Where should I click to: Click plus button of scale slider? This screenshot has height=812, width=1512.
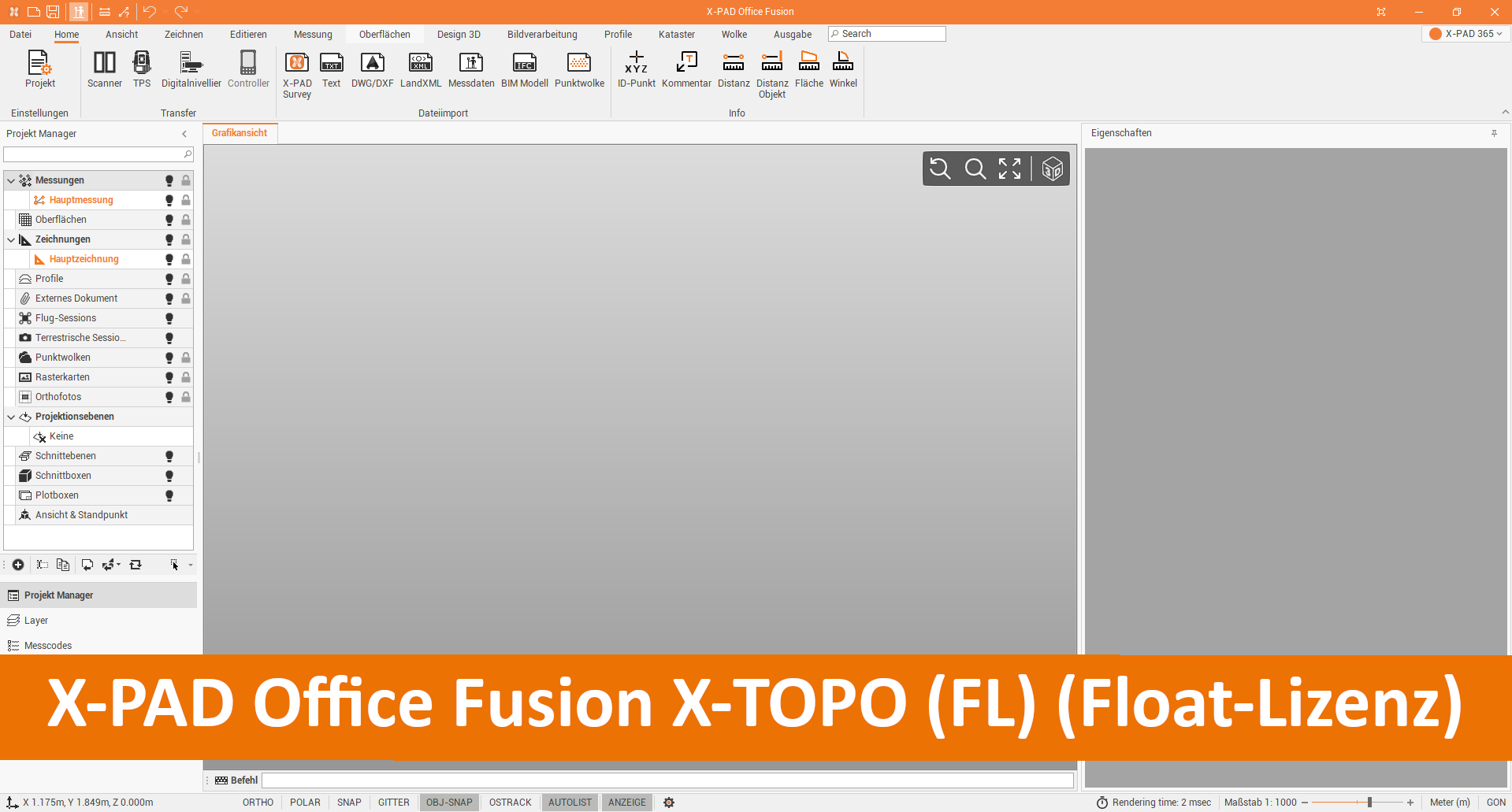(1410, 803)
